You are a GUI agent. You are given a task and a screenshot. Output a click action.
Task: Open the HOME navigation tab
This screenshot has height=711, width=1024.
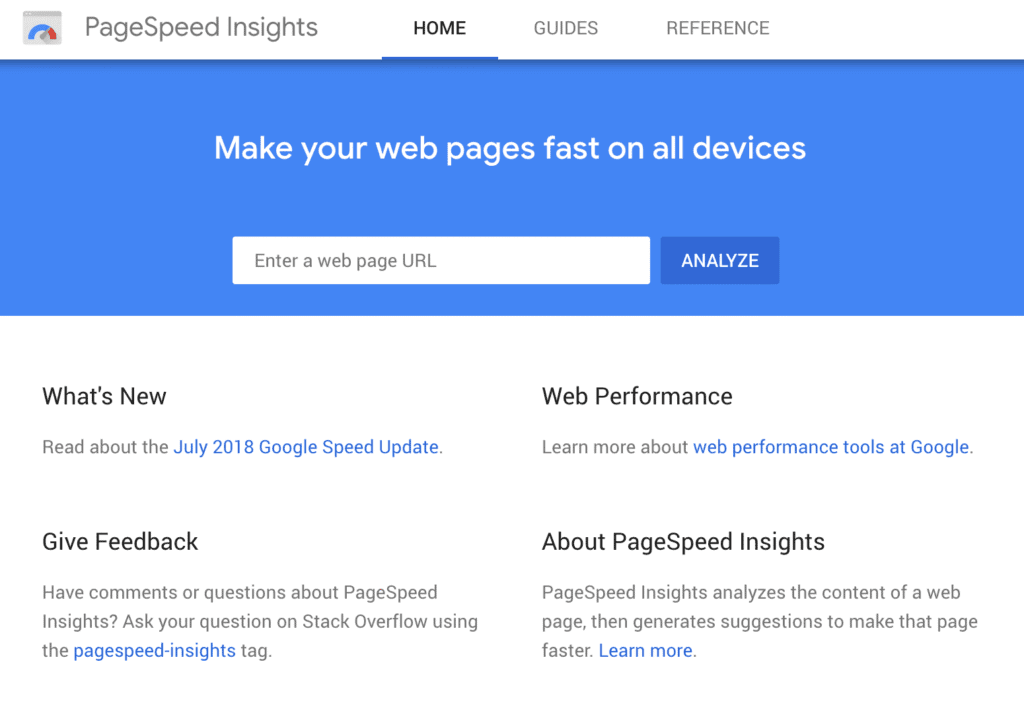tap(439, 28)
